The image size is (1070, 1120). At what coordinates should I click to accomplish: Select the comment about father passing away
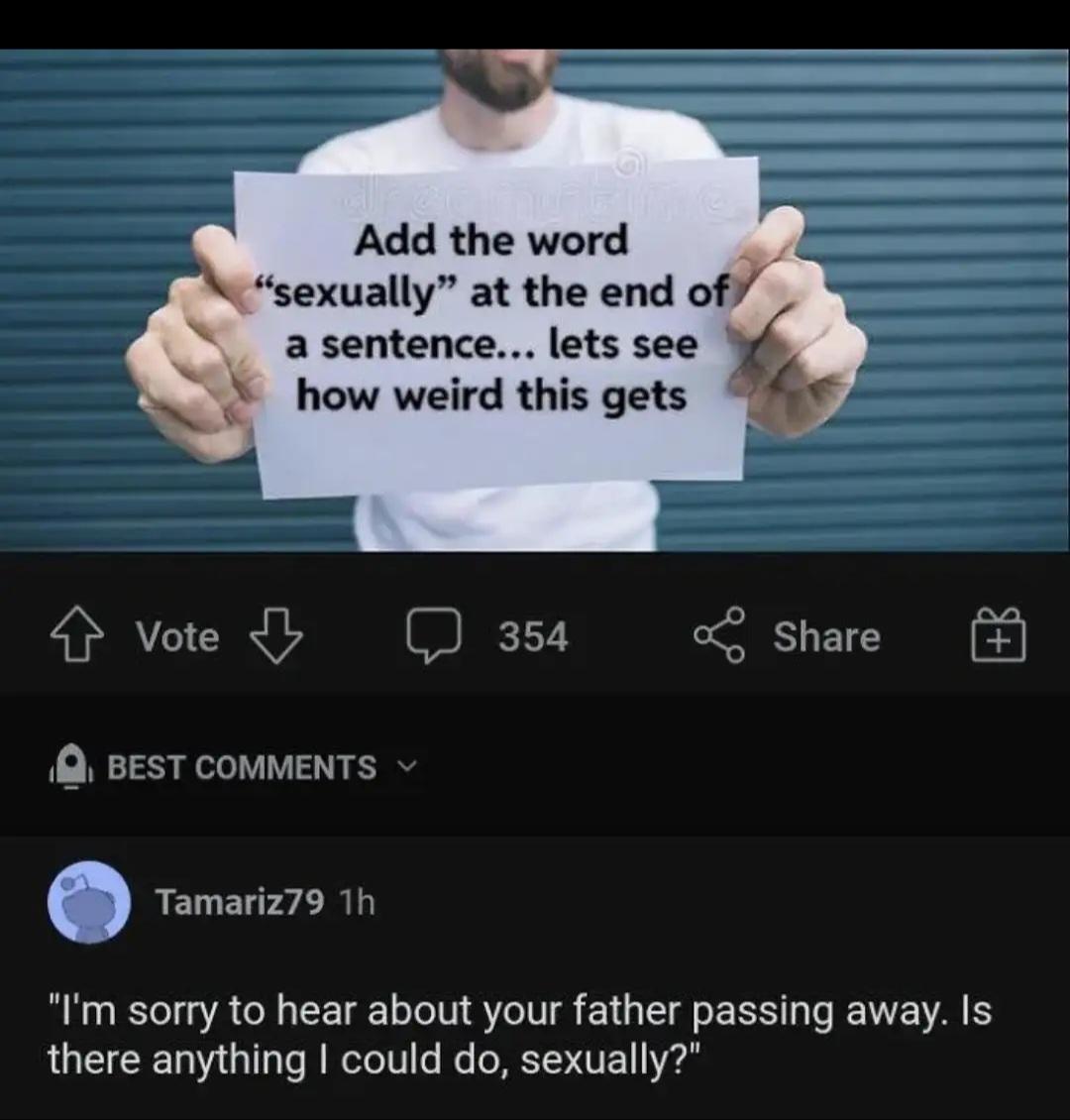coord(520,1035)
